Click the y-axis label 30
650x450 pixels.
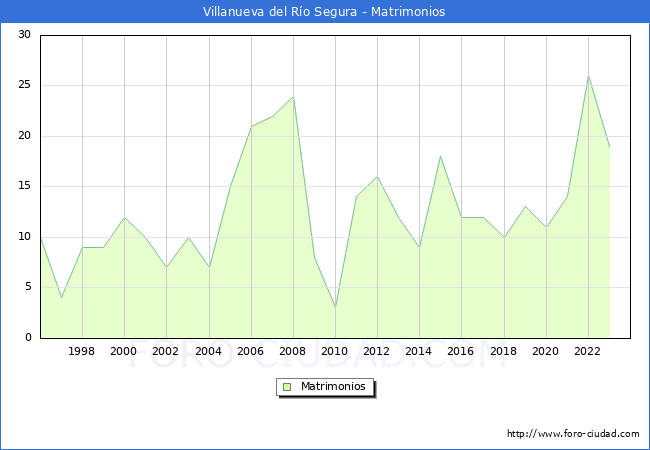(x=24, y=35)
